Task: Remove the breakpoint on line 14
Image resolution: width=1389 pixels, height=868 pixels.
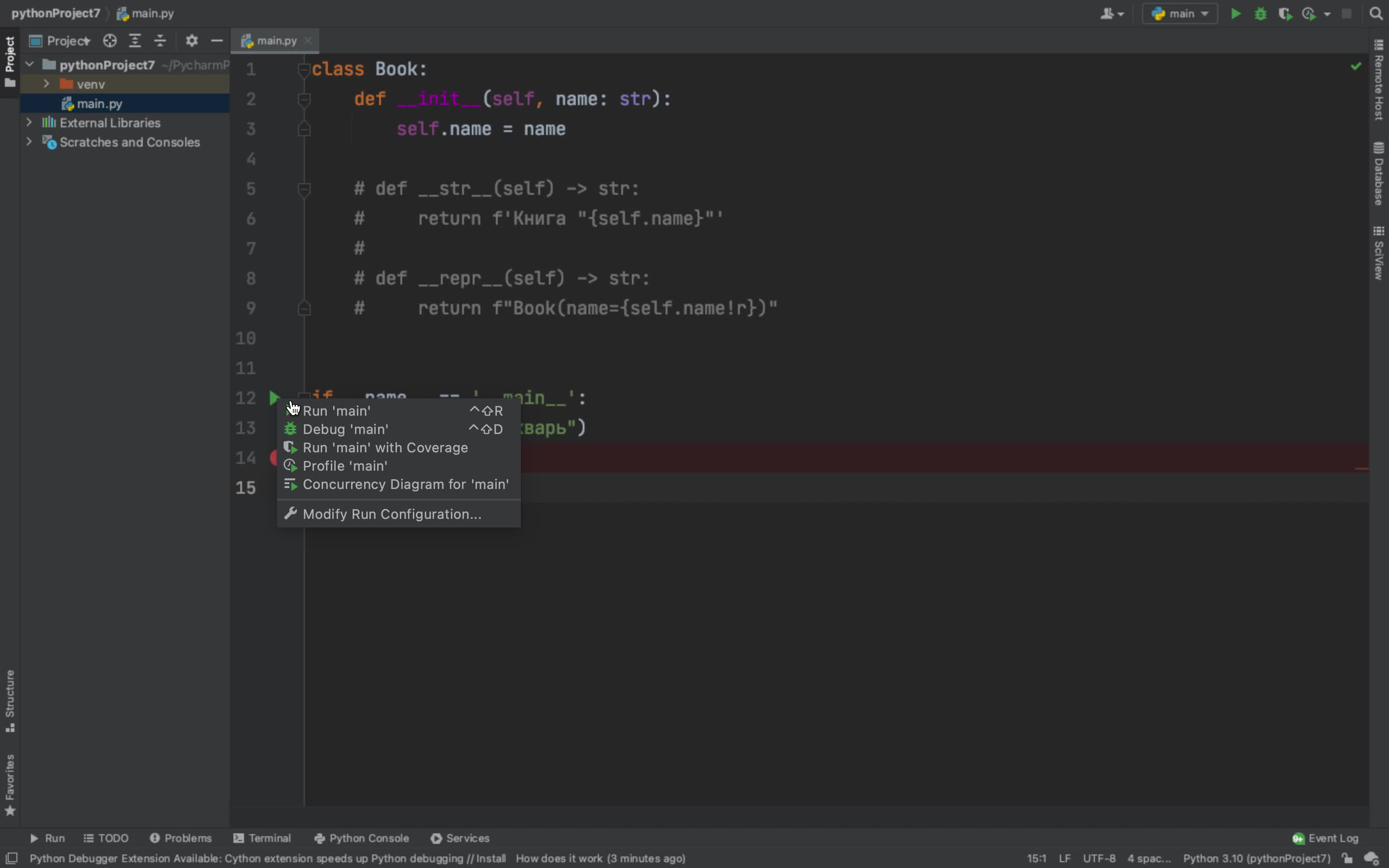Action: coord(273,458)
